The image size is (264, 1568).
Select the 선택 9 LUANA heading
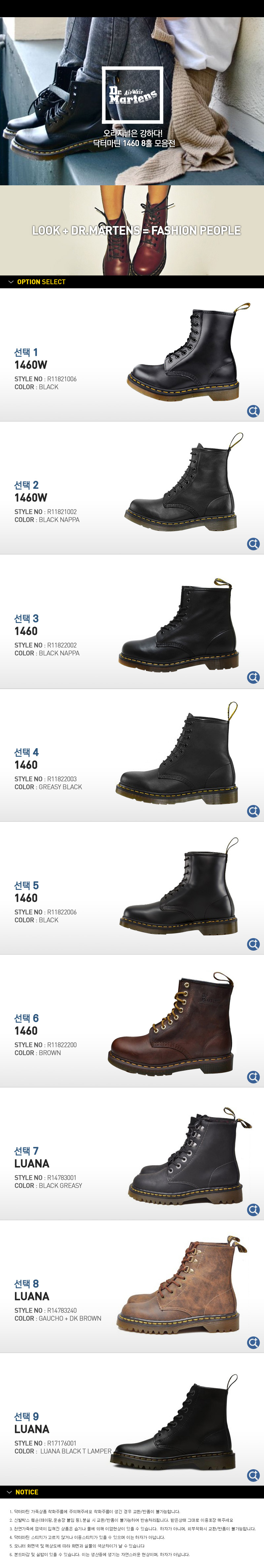pyautogui.click(x=32, y=1423)
